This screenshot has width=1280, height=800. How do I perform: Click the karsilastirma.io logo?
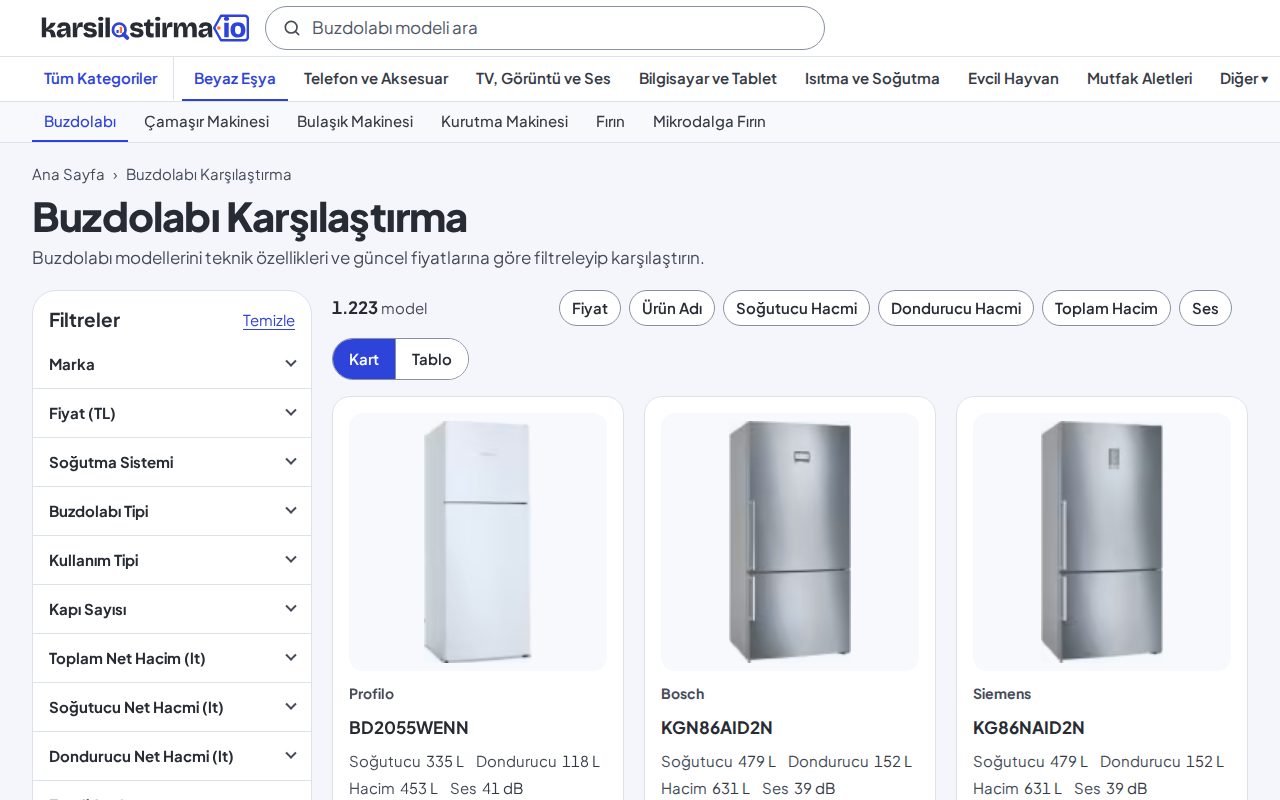[x=145, y=28]
